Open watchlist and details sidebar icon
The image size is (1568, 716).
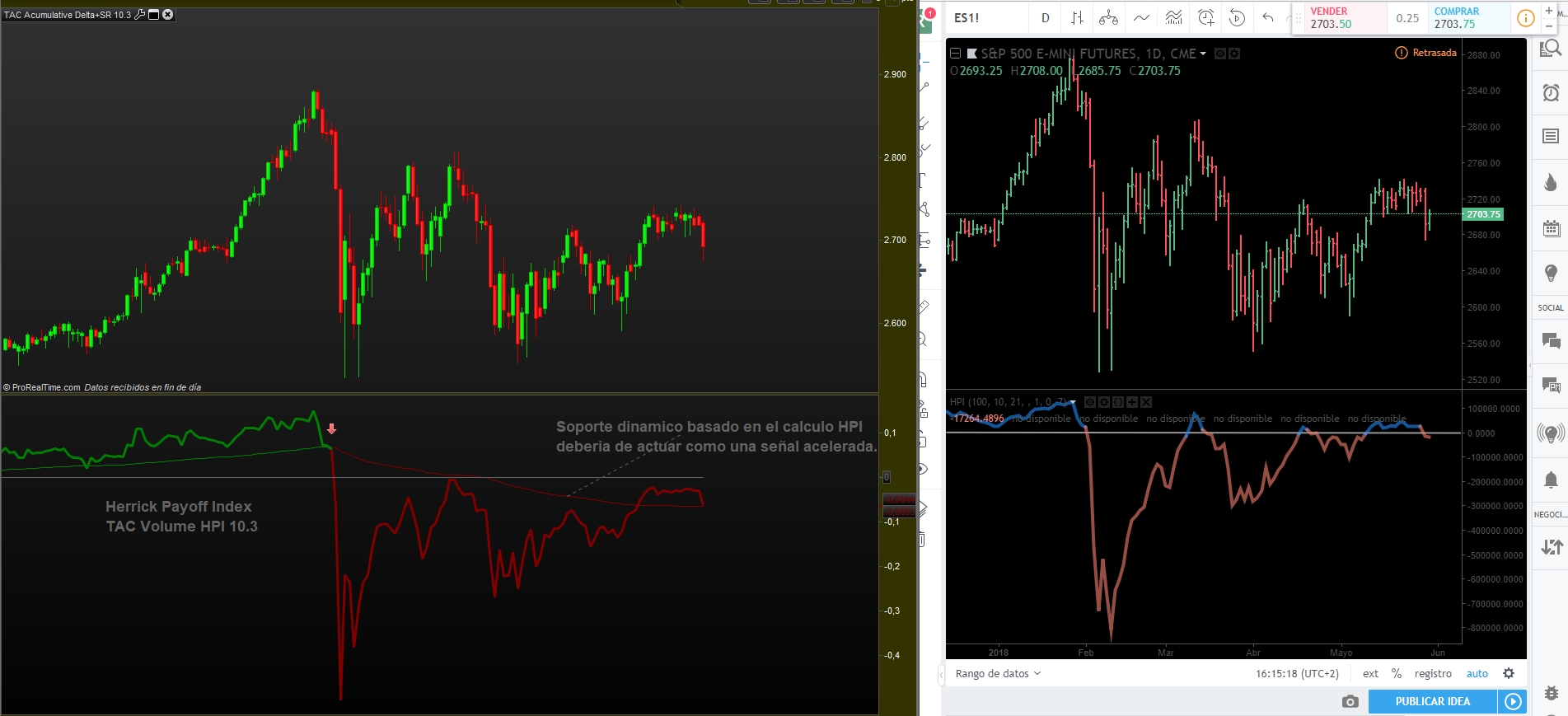tap(1551, 49)
